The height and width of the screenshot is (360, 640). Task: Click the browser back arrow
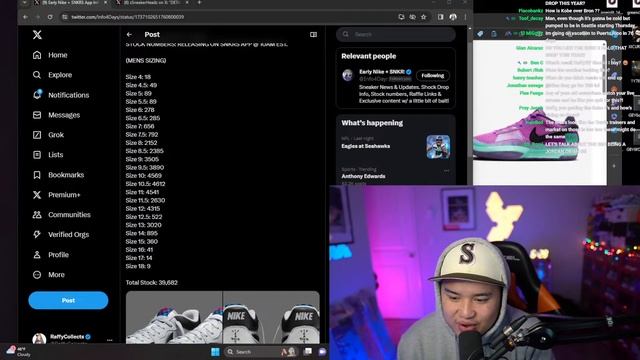26,17
